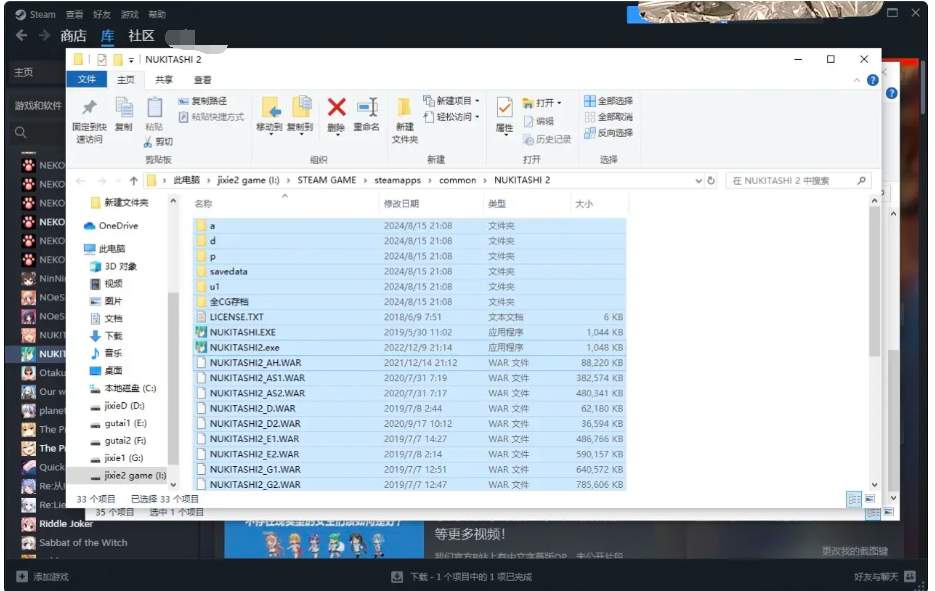Click the Copy Path (复制路径) icon
Image resolution: width=935 pixels, height=591 pixels.
coord(202,101)
